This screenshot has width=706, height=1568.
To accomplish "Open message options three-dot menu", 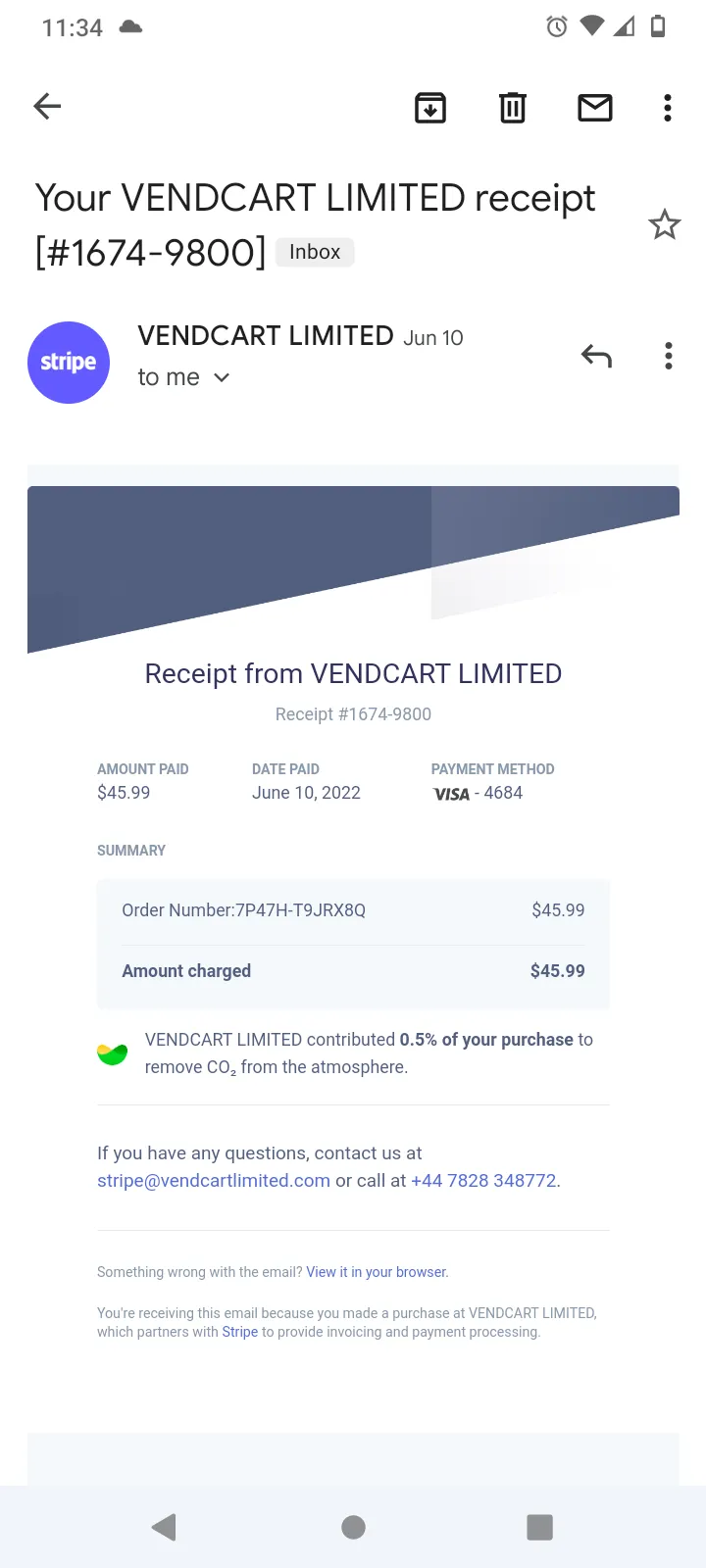I will click(669, 356).
